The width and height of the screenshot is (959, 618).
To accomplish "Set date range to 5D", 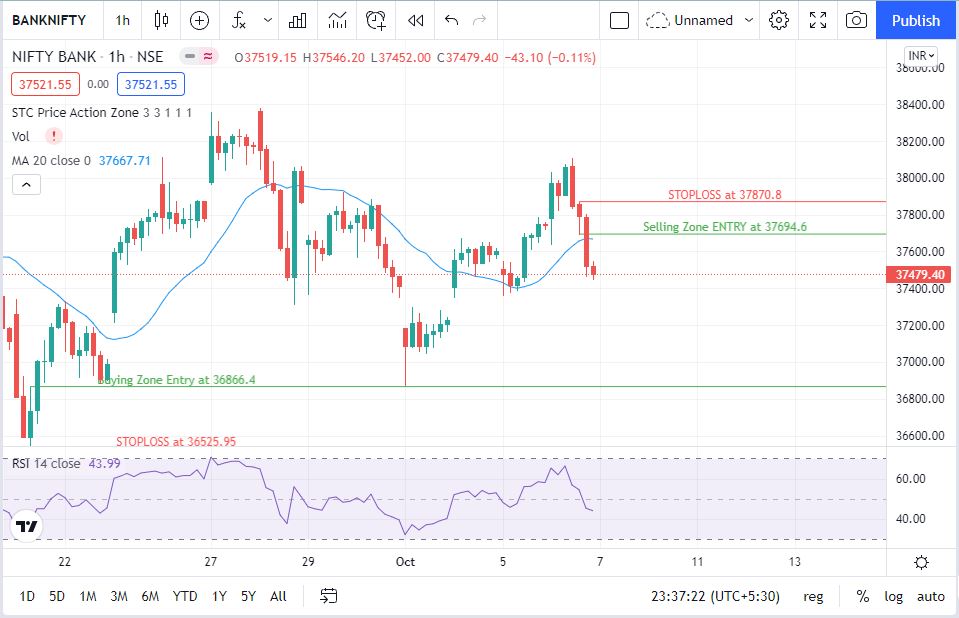I will (57, 596).
